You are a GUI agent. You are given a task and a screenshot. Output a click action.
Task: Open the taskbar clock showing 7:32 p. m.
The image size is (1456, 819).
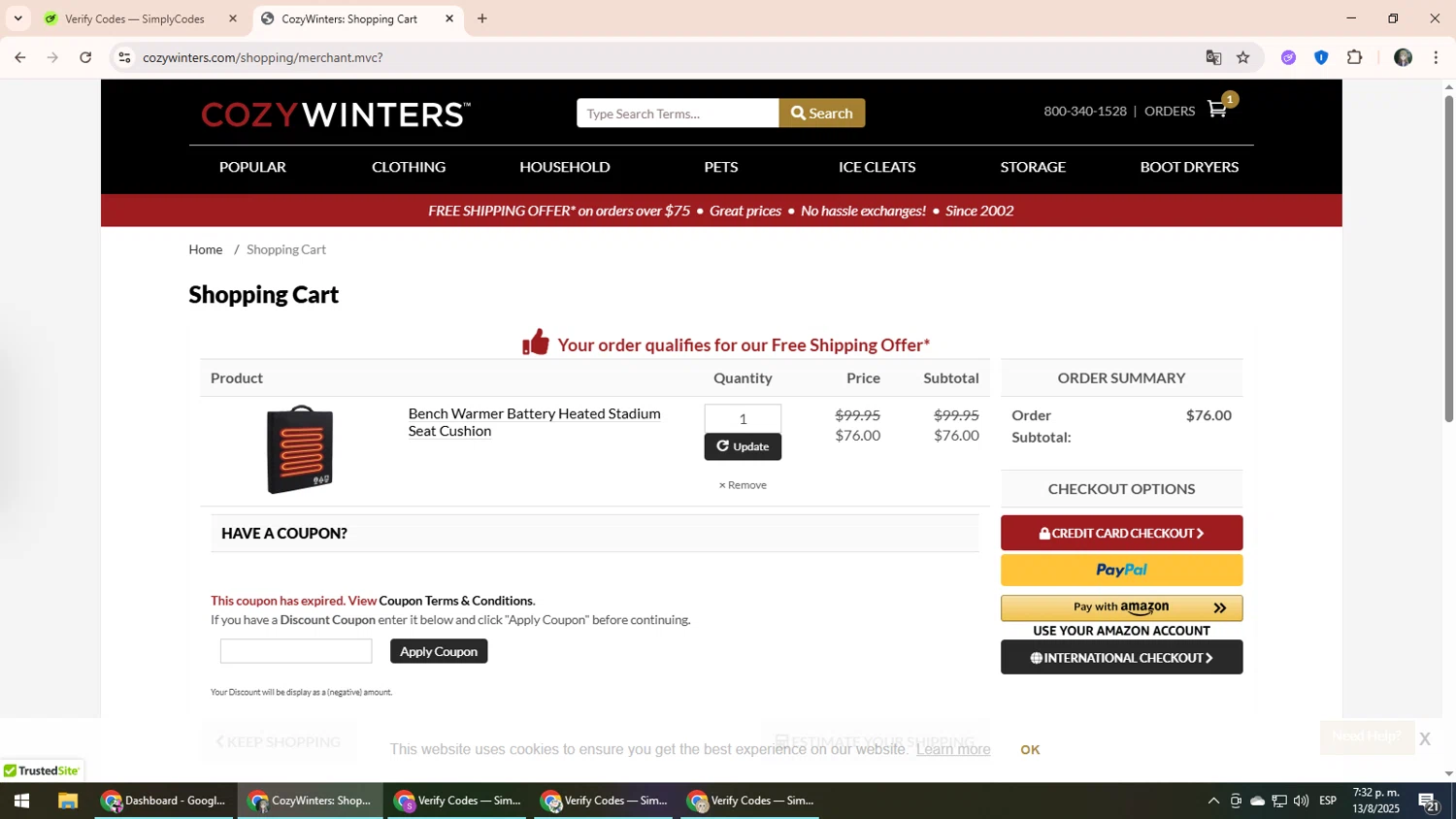pos(1376,801)
